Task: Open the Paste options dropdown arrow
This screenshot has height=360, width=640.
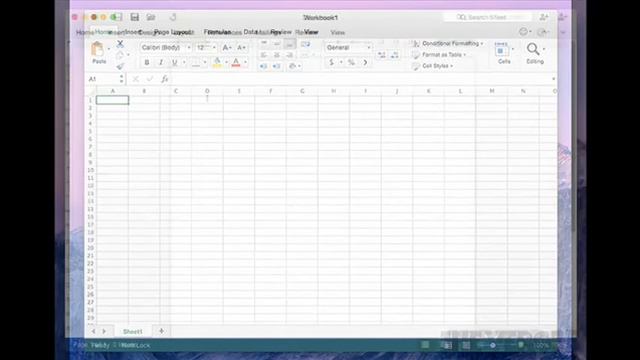Action: (109, 49)
